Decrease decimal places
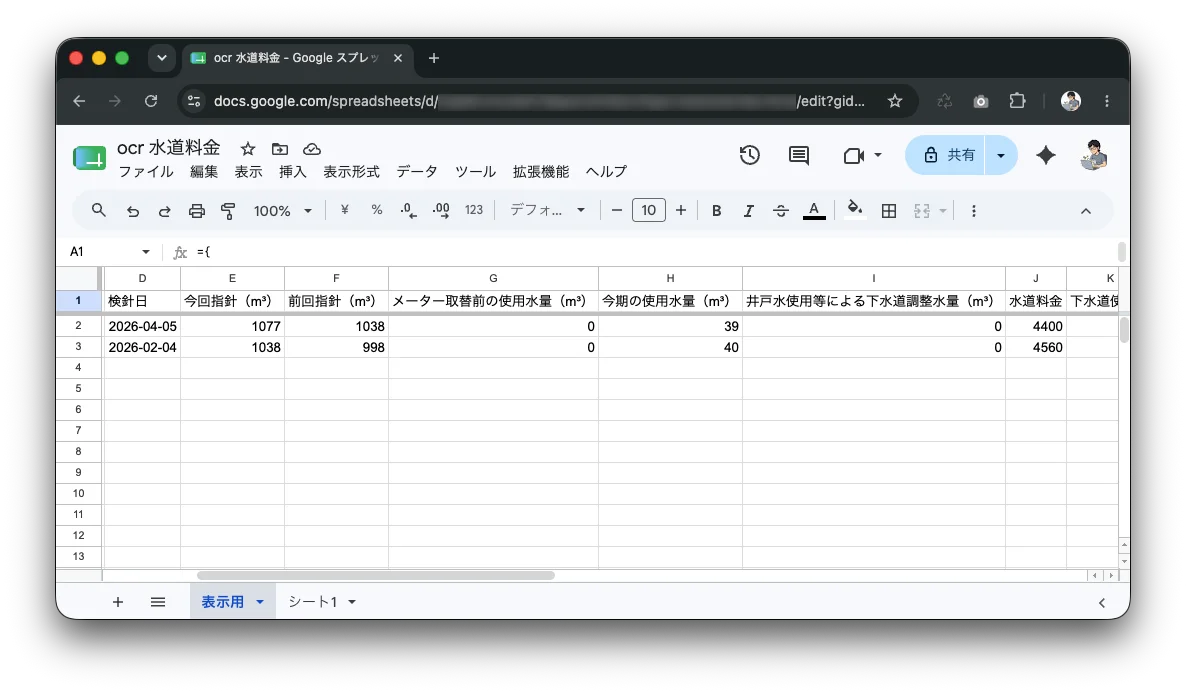The image size is (1186, 693). click(x=408, y=210)
